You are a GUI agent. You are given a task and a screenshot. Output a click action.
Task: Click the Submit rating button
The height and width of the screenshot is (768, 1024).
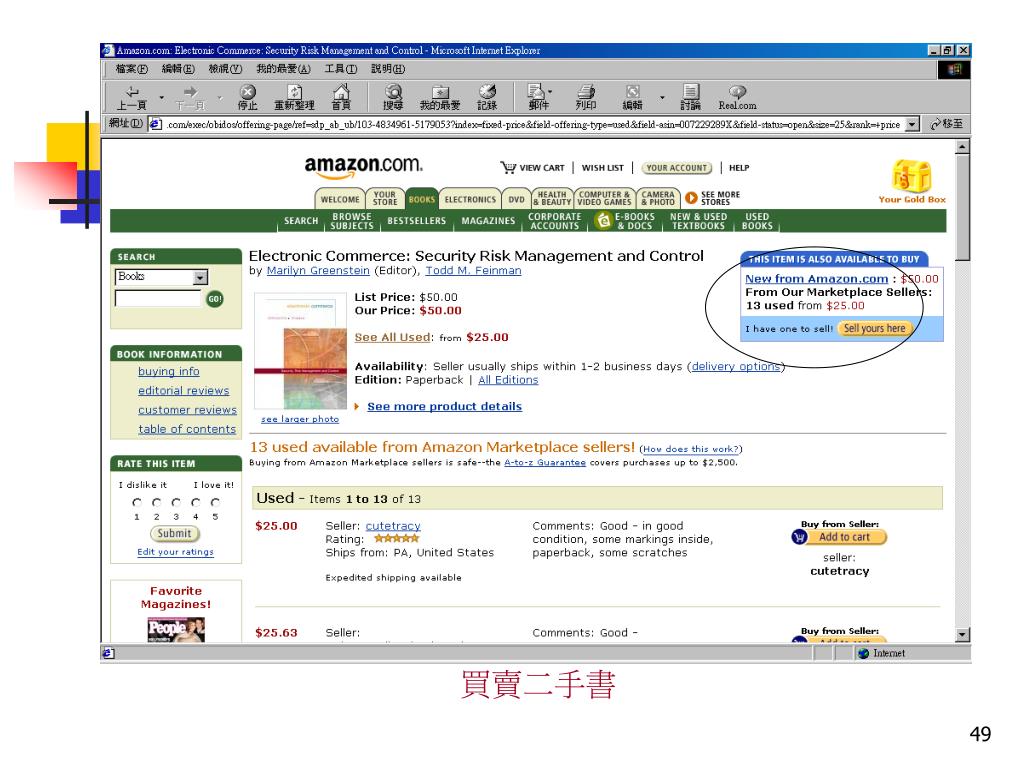coord(174,534)
